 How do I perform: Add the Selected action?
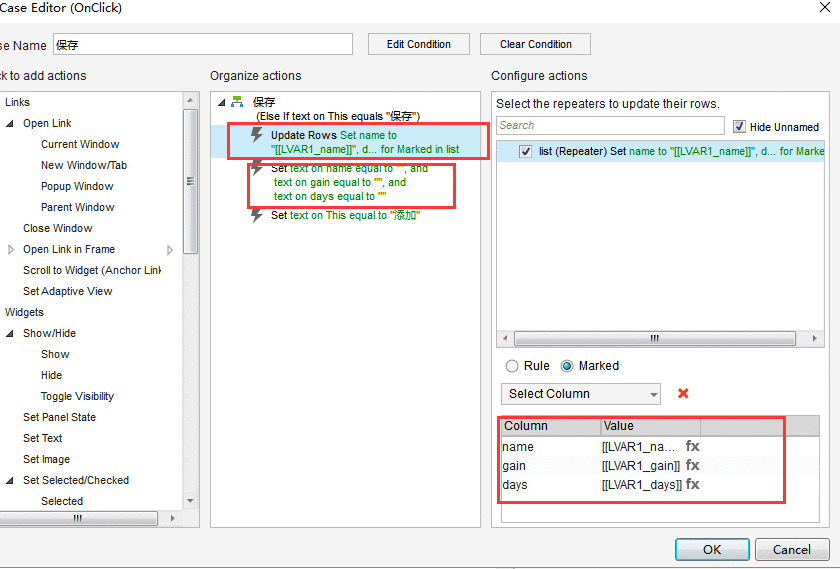point(62,501)
